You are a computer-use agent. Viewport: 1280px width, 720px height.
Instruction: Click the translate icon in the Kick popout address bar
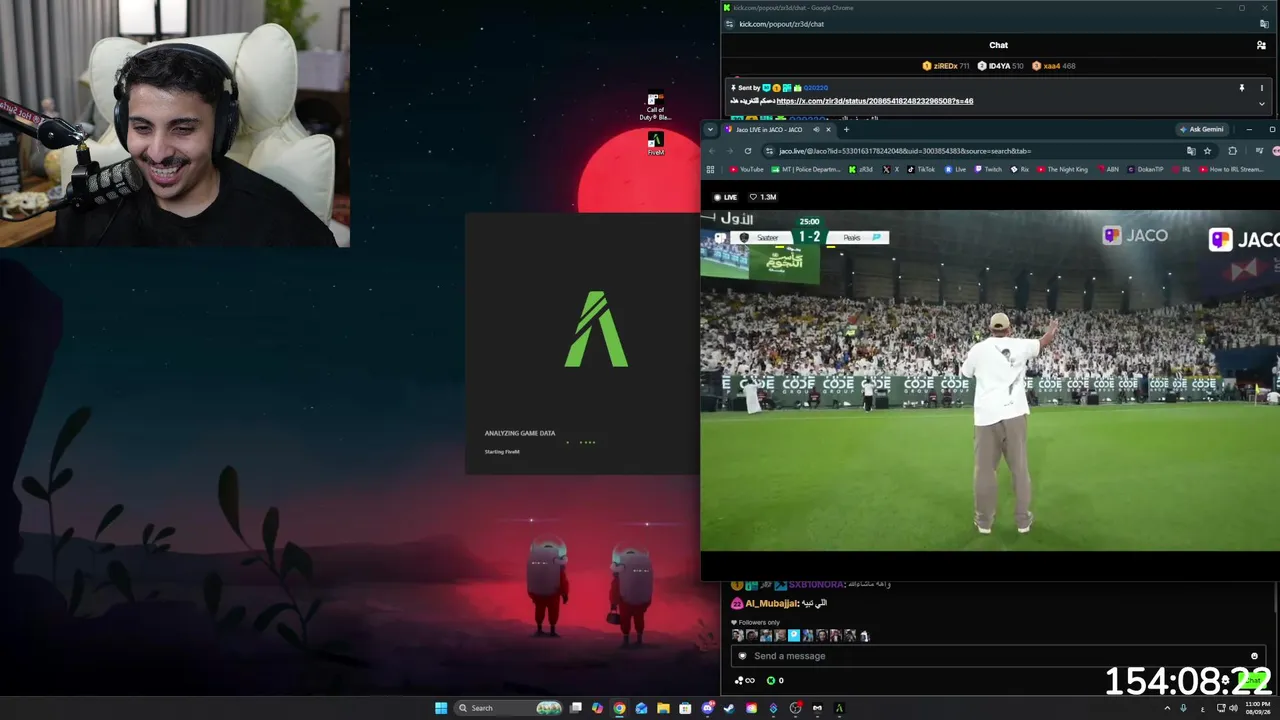pyautogui.click(x=1264, y=24)
